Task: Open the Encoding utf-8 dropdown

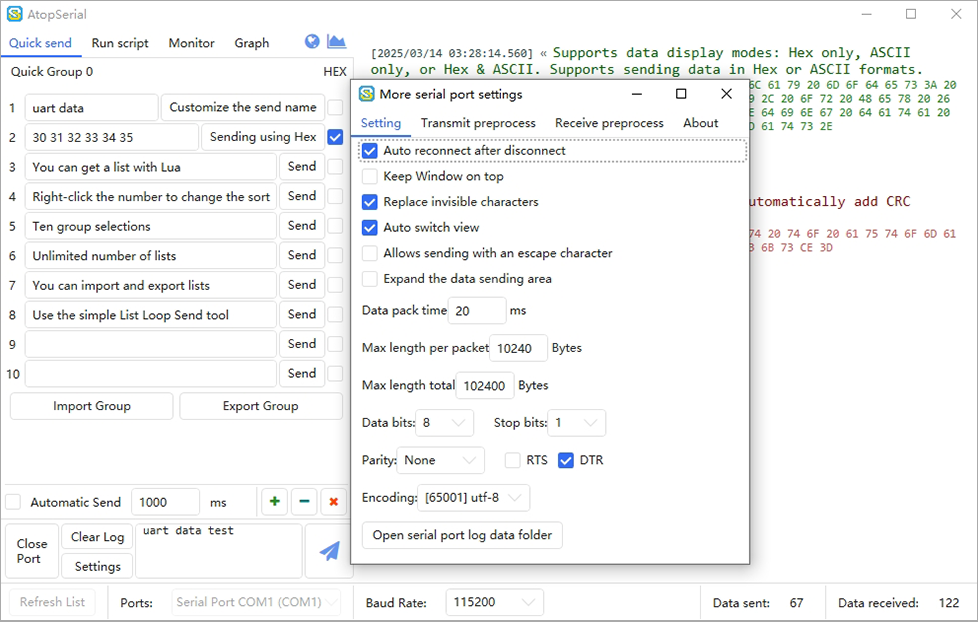Action: [x=473, y=498]
